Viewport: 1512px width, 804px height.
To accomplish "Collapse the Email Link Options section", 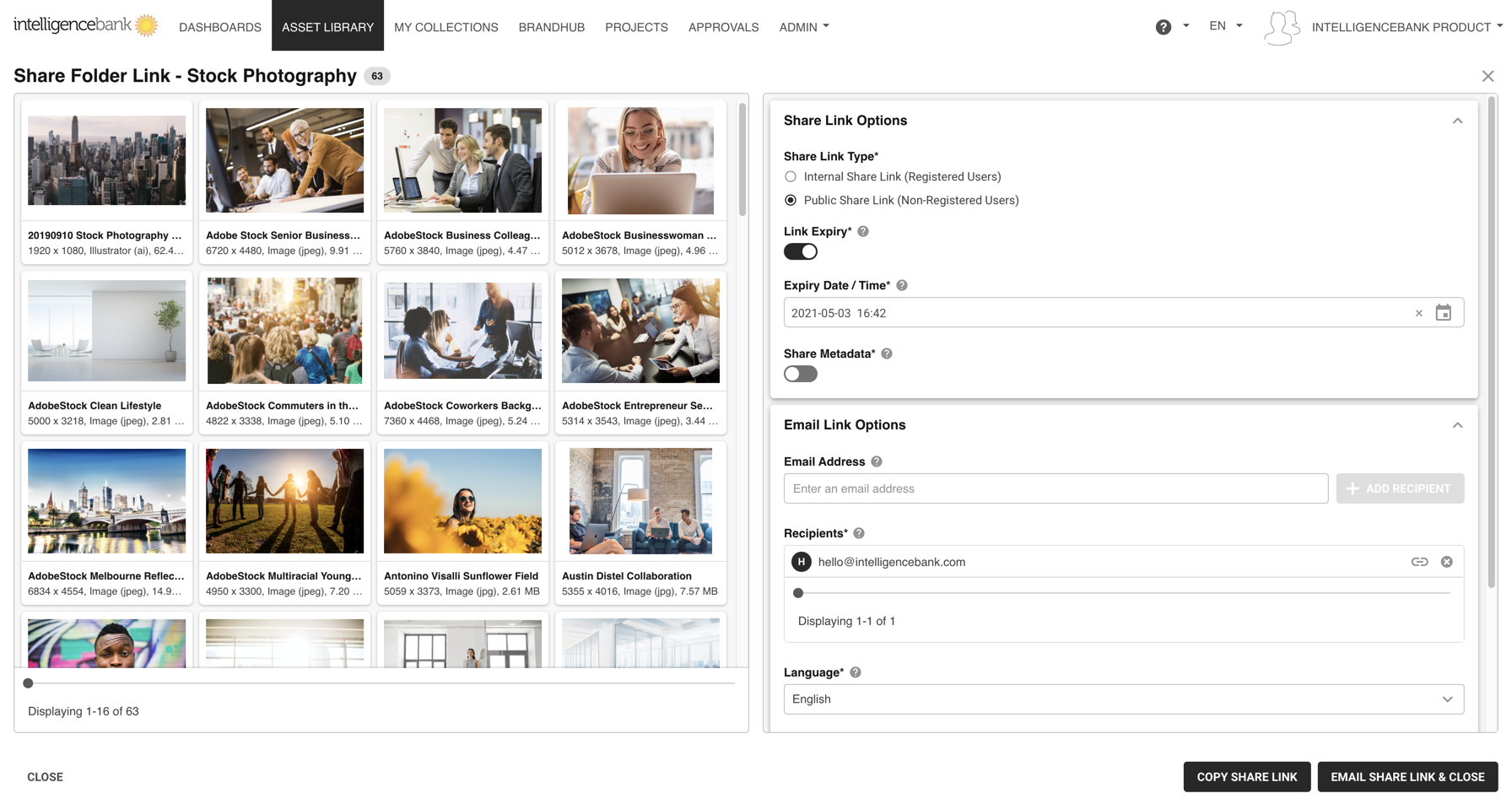I will click(1457, 425).
